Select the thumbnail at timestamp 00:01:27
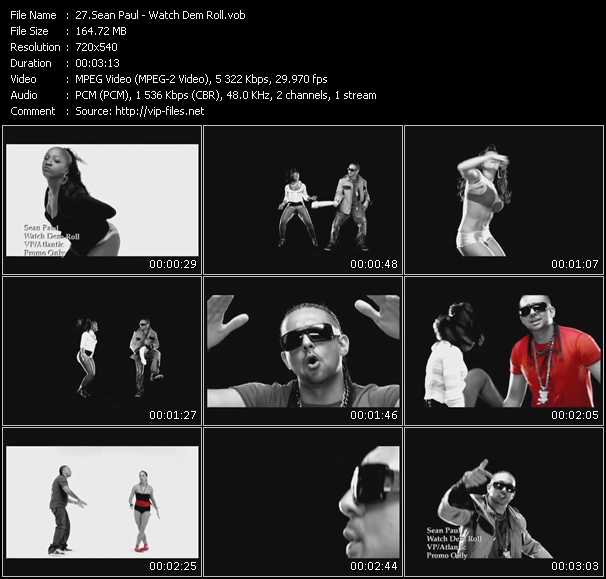606x579 pixels. pos(102,351)
